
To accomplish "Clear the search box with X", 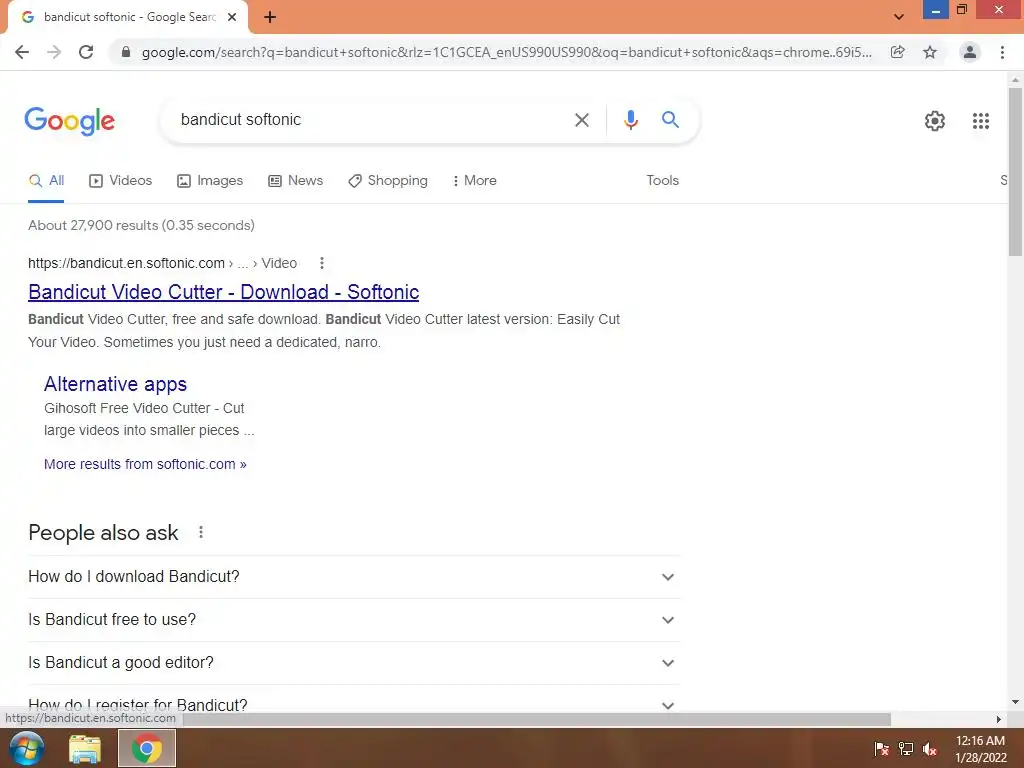I will point(582,120).
